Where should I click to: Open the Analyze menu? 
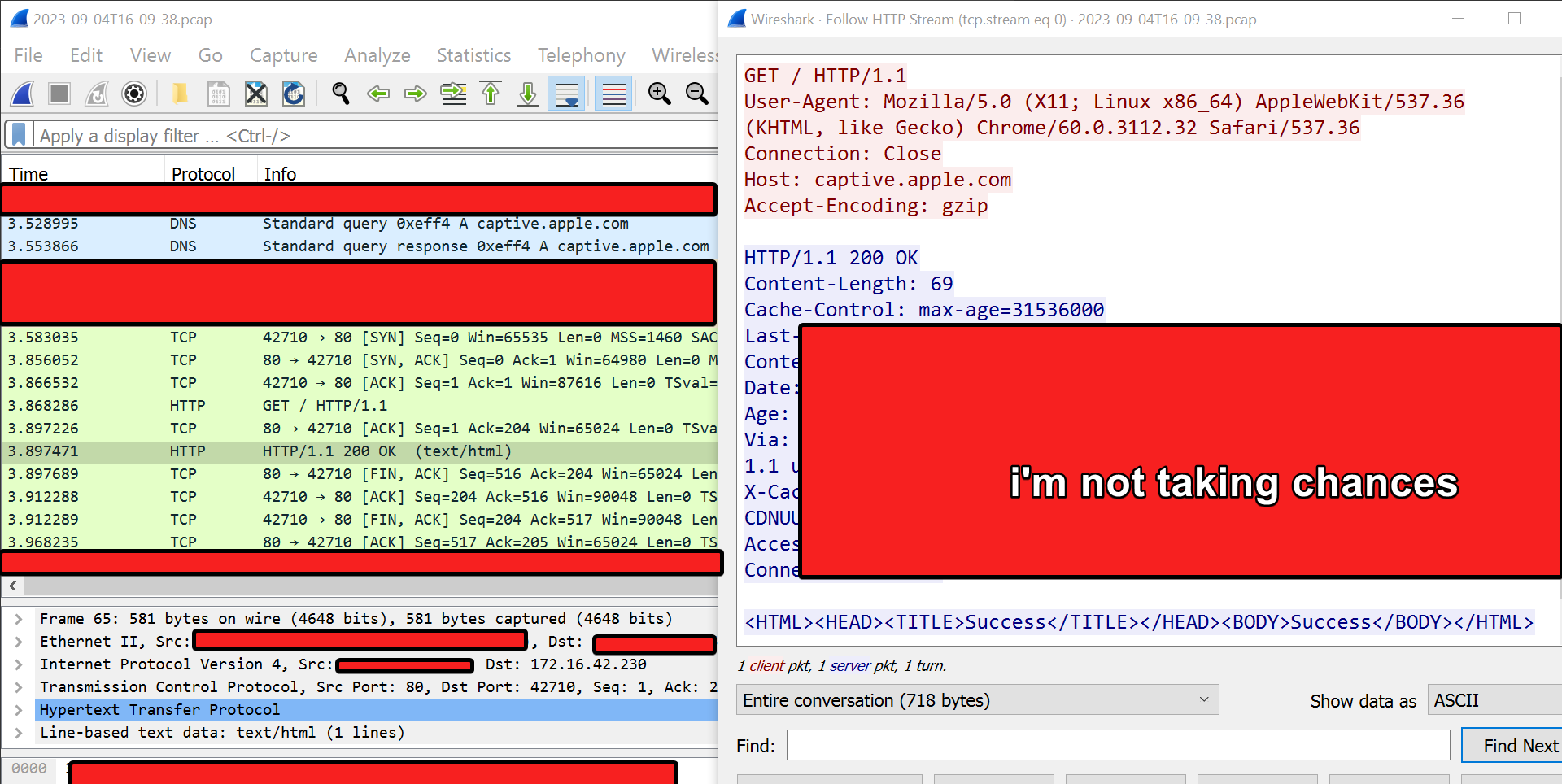pyautogui.click(x=377, y=55)
